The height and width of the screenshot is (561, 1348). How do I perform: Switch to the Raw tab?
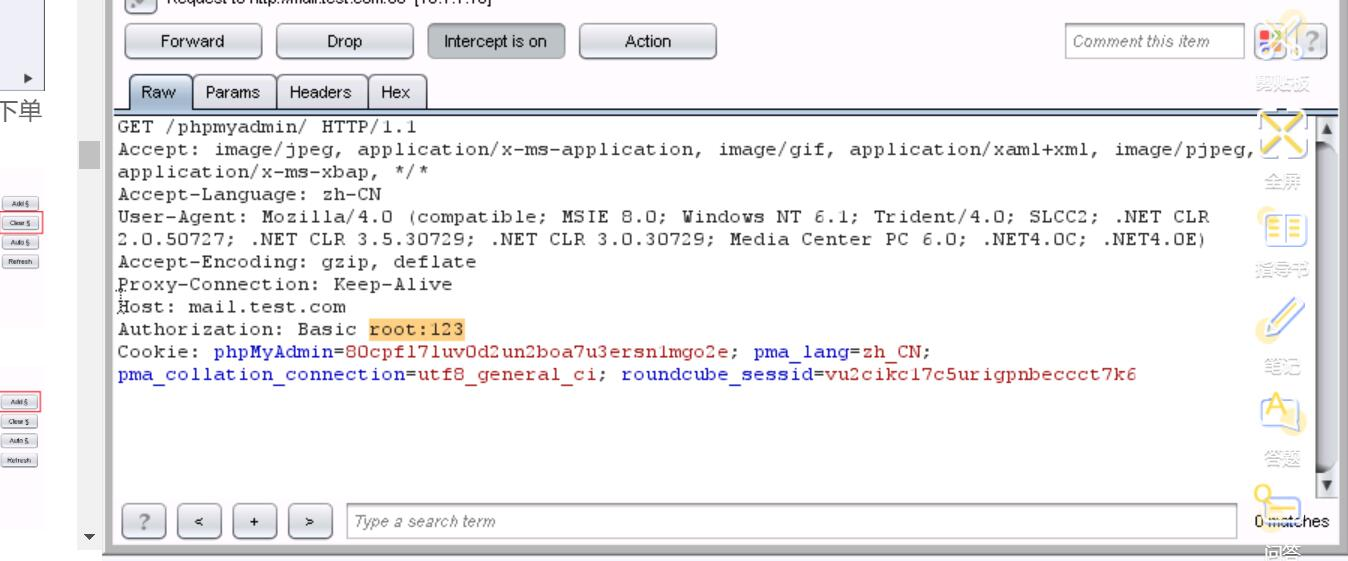tap(158, 92)
